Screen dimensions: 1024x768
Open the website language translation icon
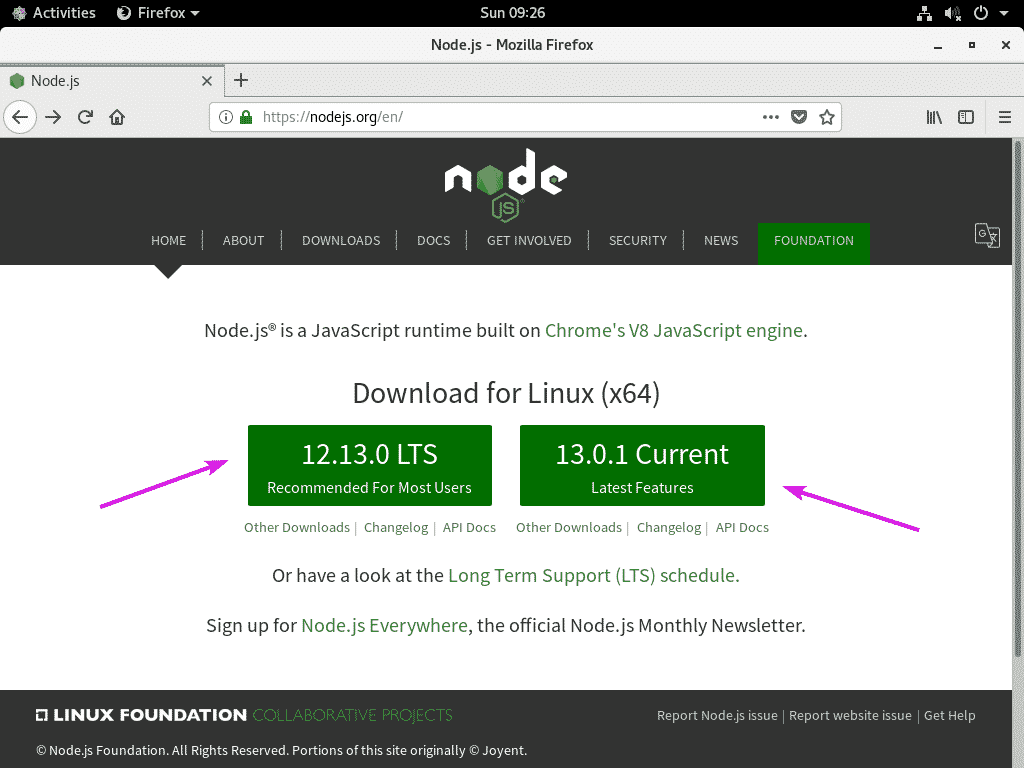(x=987, y=236)
